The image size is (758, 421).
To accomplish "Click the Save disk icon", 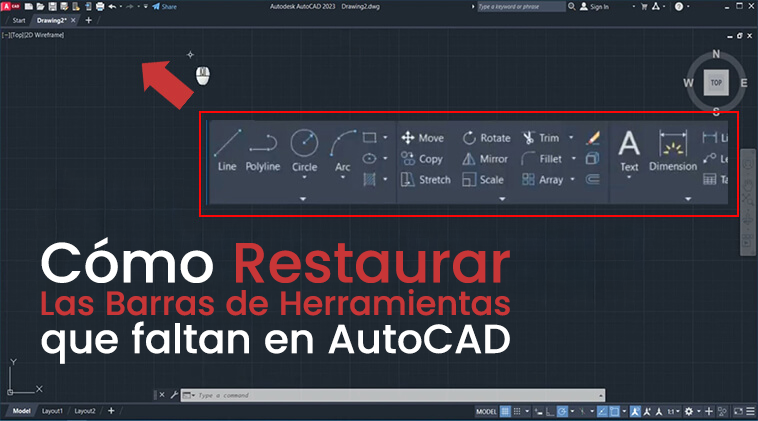I will tap(52, 6).
